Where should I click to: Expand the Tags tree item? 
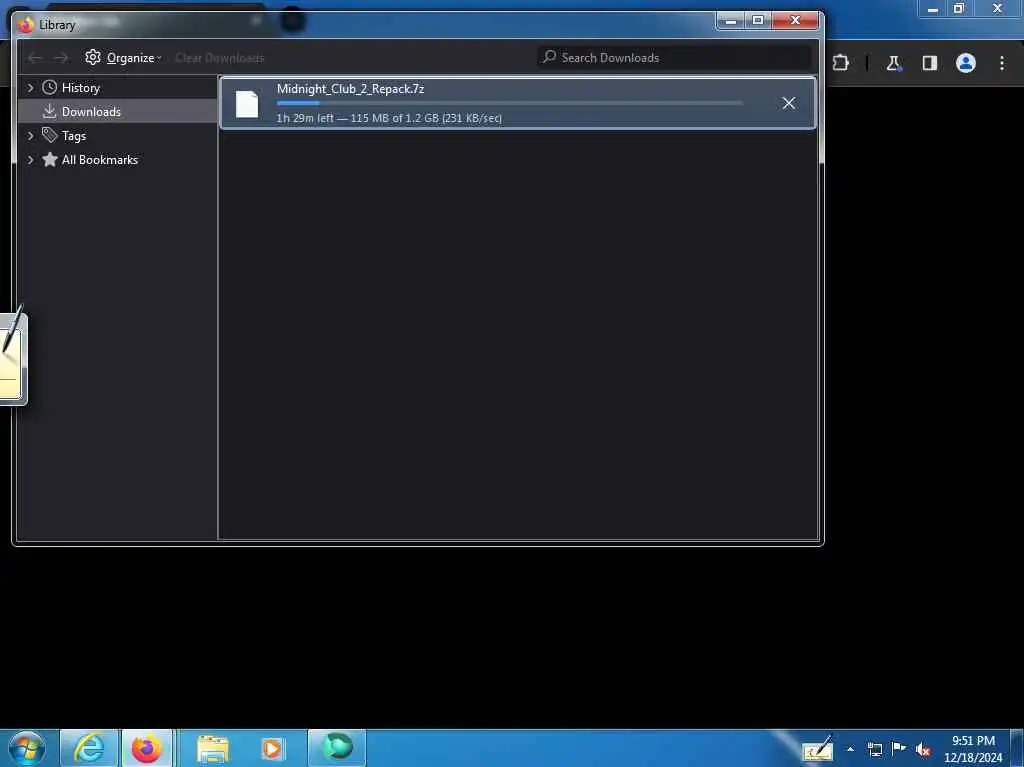click(30, 136)
